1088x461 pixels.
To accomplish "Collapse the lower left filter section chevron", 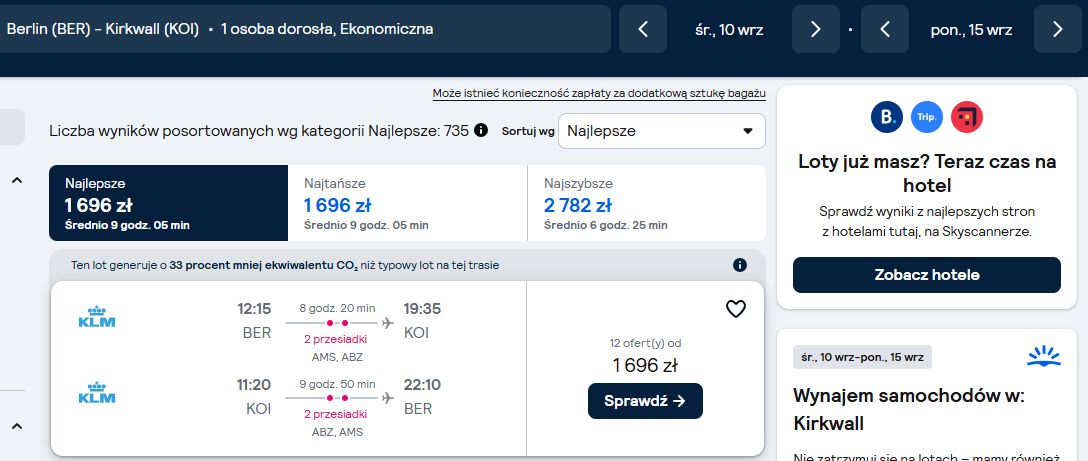I will [x=17, y=426].
